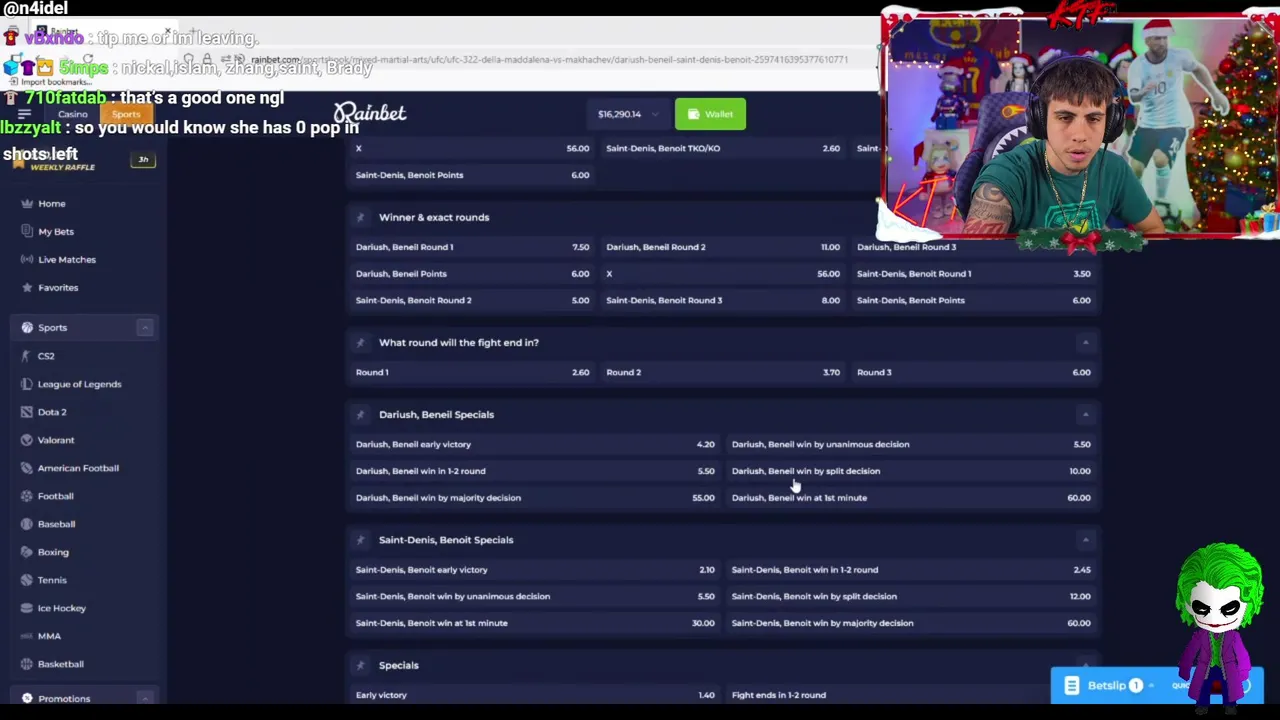1280x720 pixels.
Task: Collapse the Sports sidebar section
Action: tap(144, 328)
